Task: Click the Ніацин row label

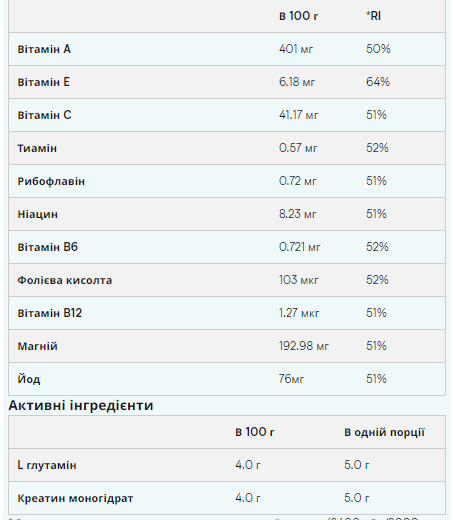Action: click(38, 214)
